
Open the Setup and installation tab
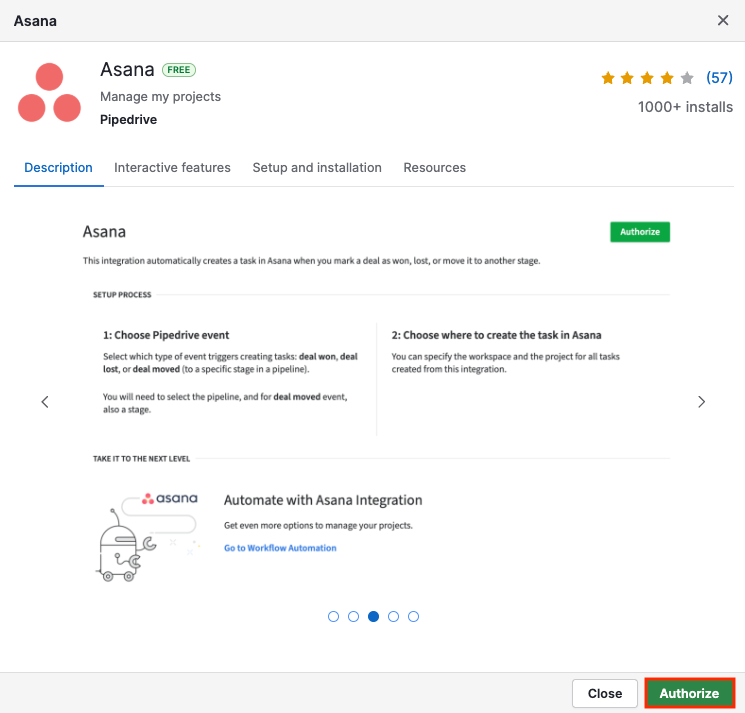click(x=317, y=168)
